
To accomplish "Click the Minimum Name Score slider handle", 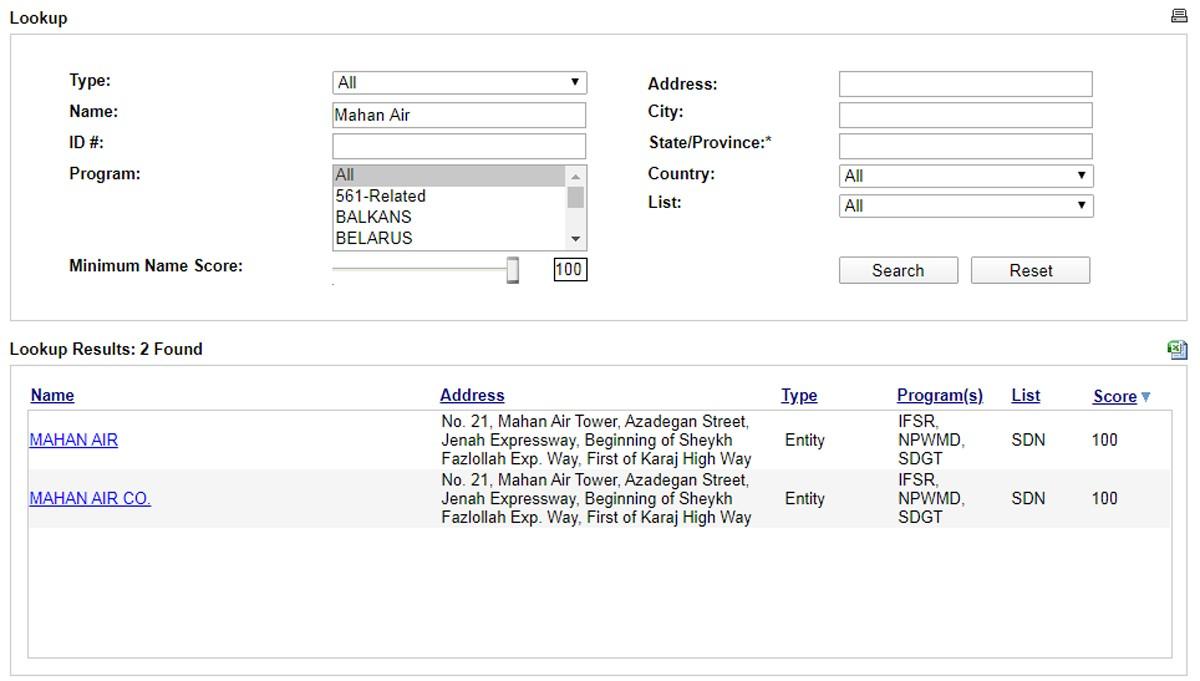I will click(512, 270).
